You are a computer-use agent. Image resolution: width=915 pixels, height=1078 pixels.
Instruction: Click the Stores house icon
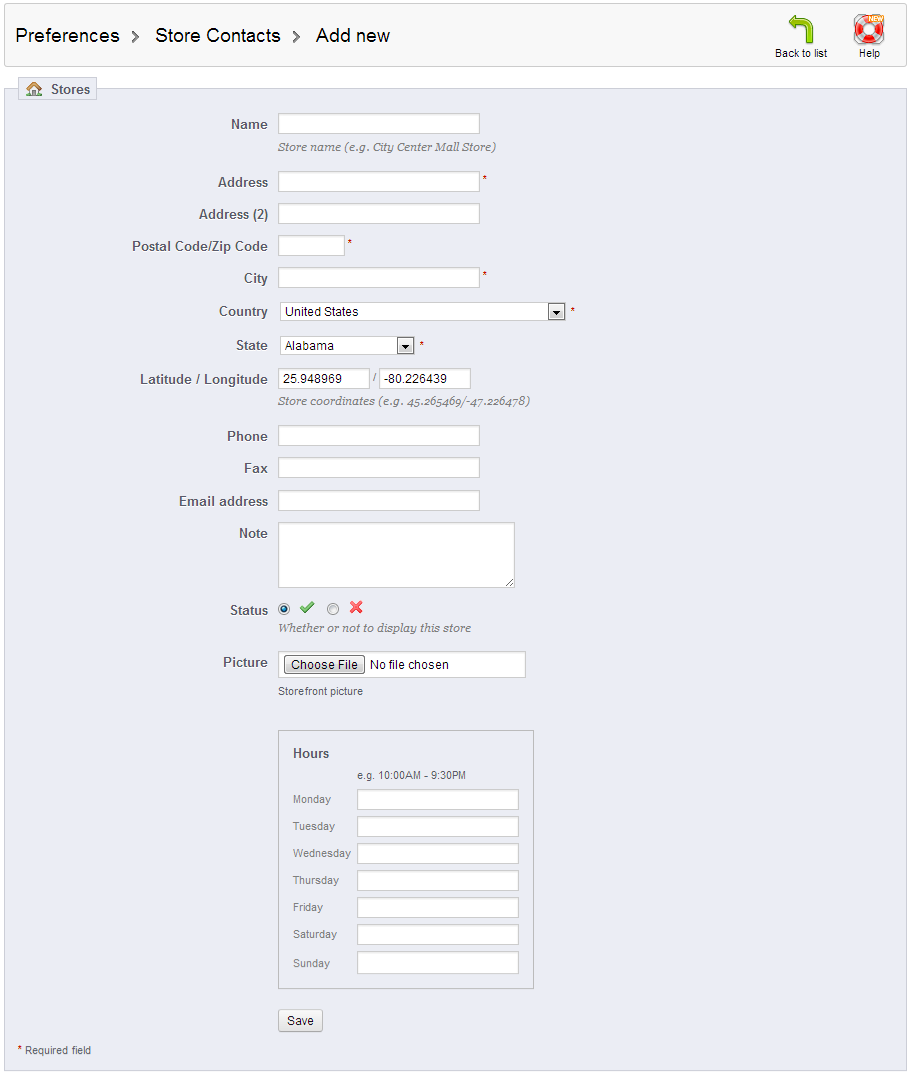click(35, 89)
